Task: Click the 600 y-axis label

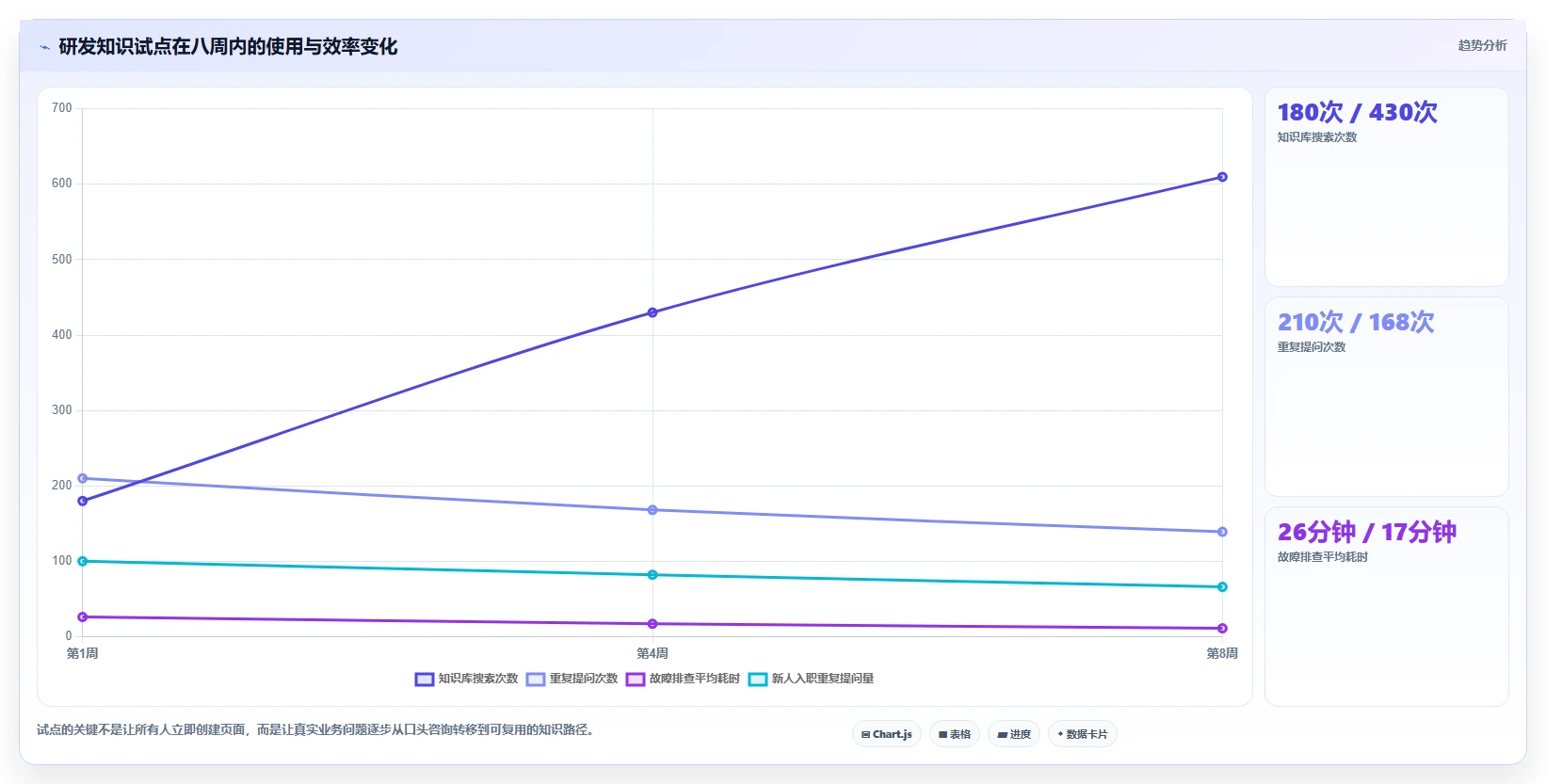Action: [62, 184]
